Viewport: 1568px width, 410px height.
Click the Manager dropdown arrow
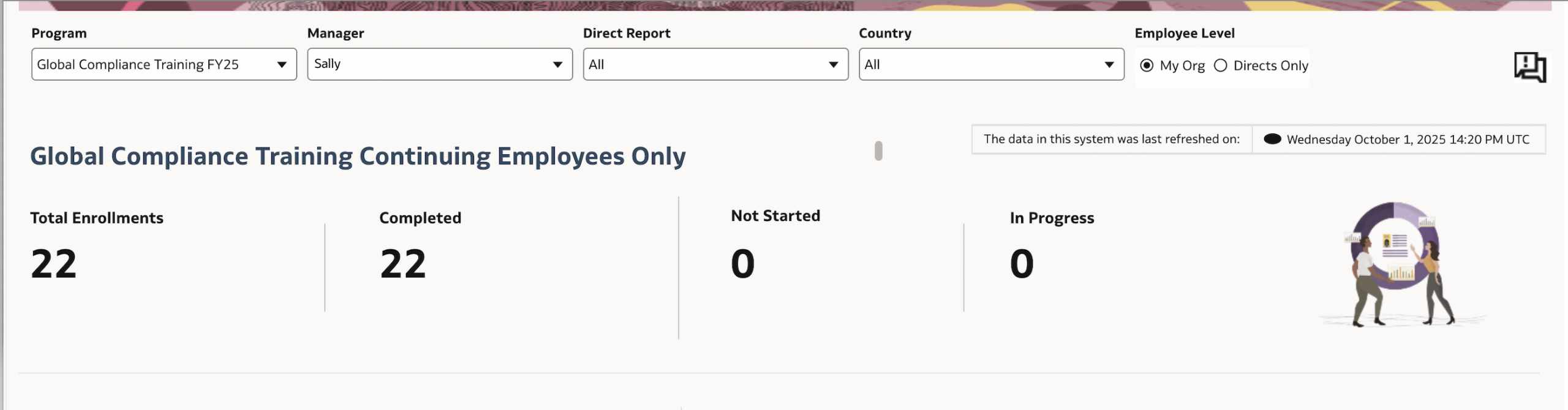pos(557,65)
